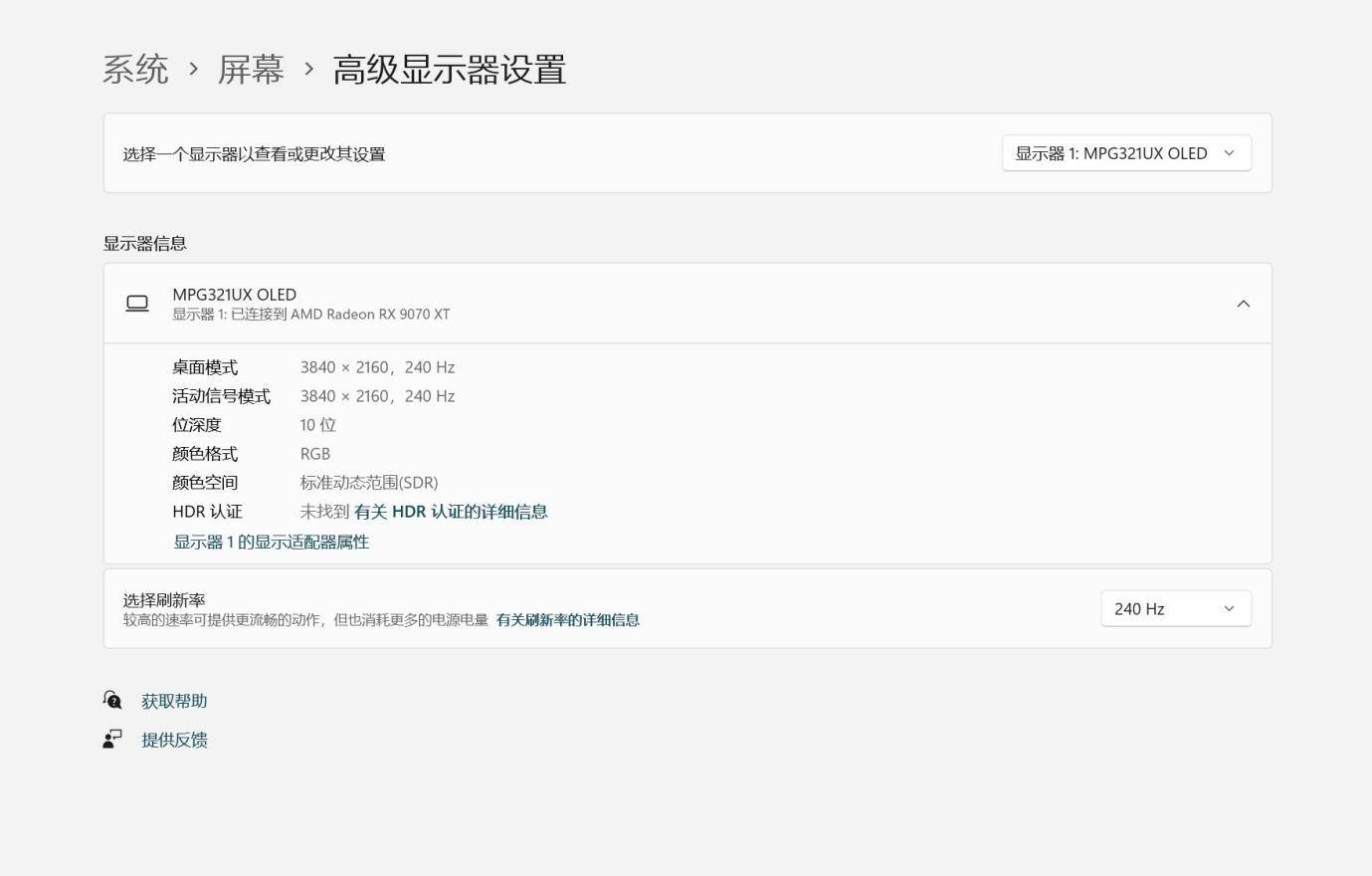Click the 颜色格式 label
The height and width of the screenshot is (876, 1372).
pos(205,454)
